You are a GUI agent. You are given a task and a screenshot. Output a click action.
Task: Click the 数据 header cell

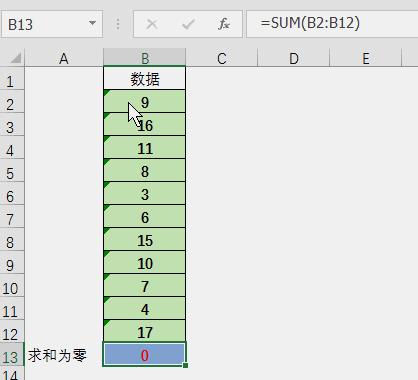click(145, 78)
